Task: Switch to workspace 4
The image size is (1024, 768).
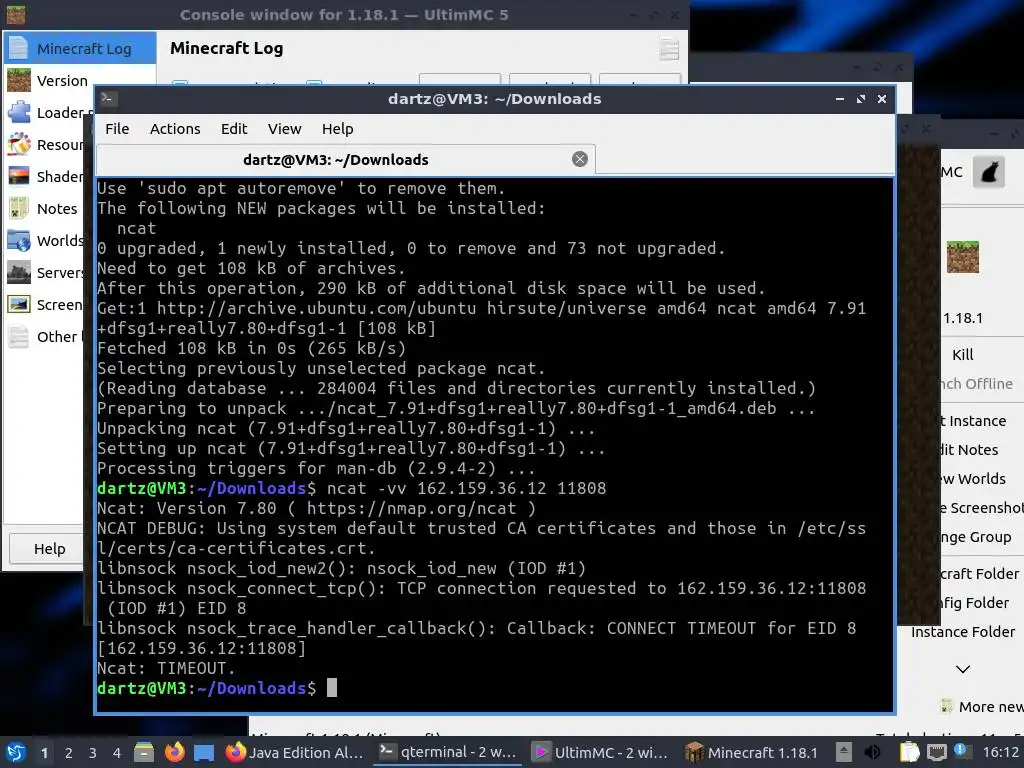Action: pos(117,753)
